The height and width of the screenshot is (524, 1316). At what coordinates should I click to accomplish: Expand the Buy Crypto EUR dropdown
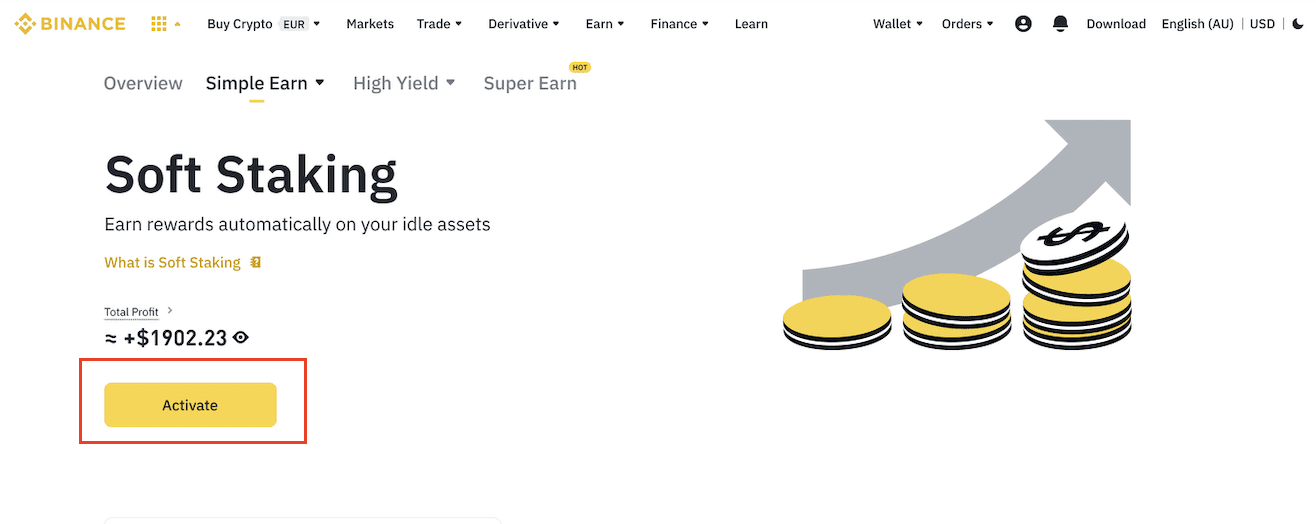pos(263,24)
